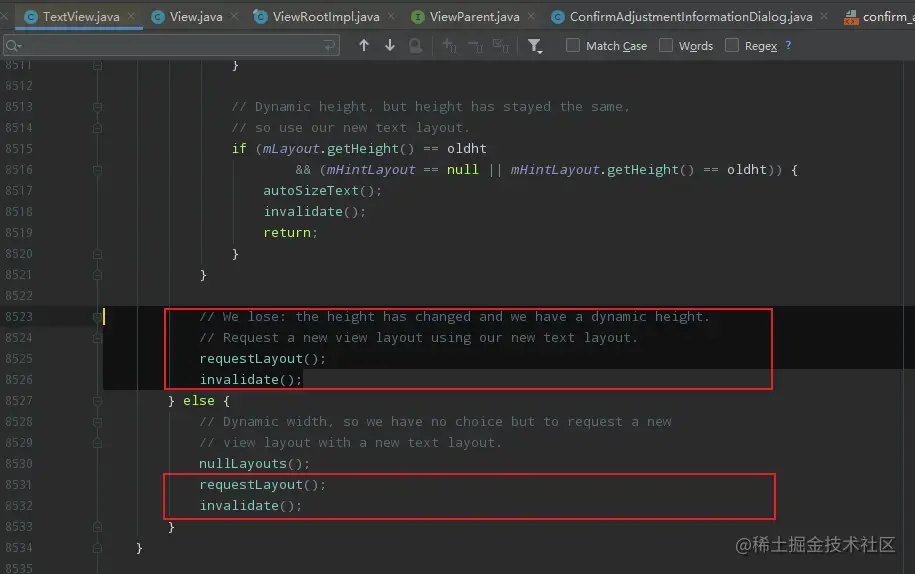Go to next occurrence arrow

point(390,46)
